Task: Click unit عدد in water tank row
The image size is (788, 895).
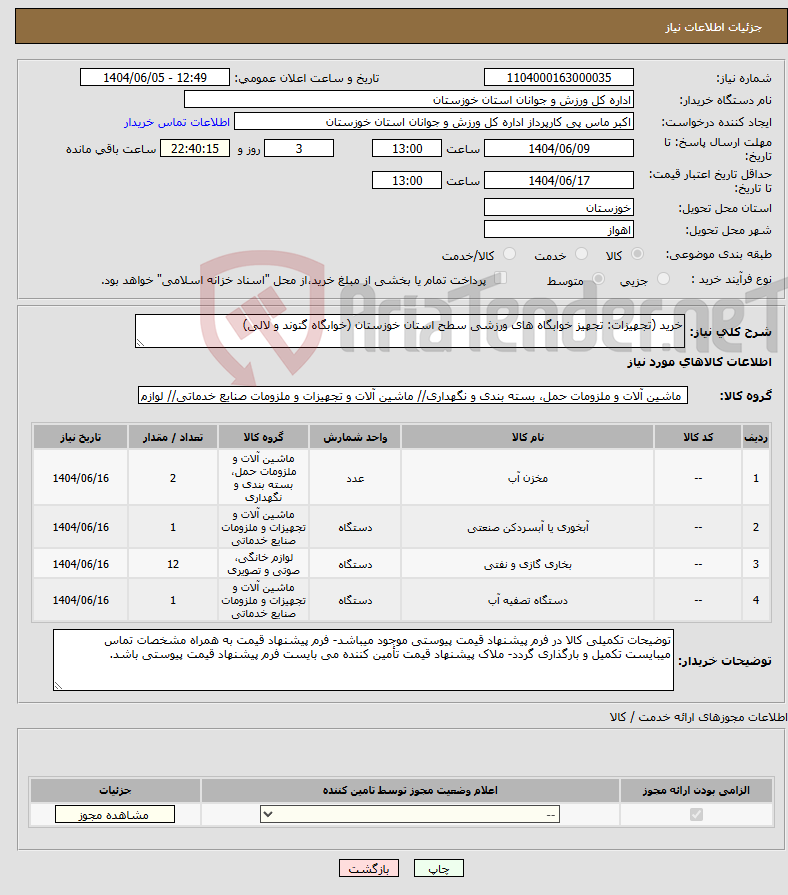Action: point(355,478)
